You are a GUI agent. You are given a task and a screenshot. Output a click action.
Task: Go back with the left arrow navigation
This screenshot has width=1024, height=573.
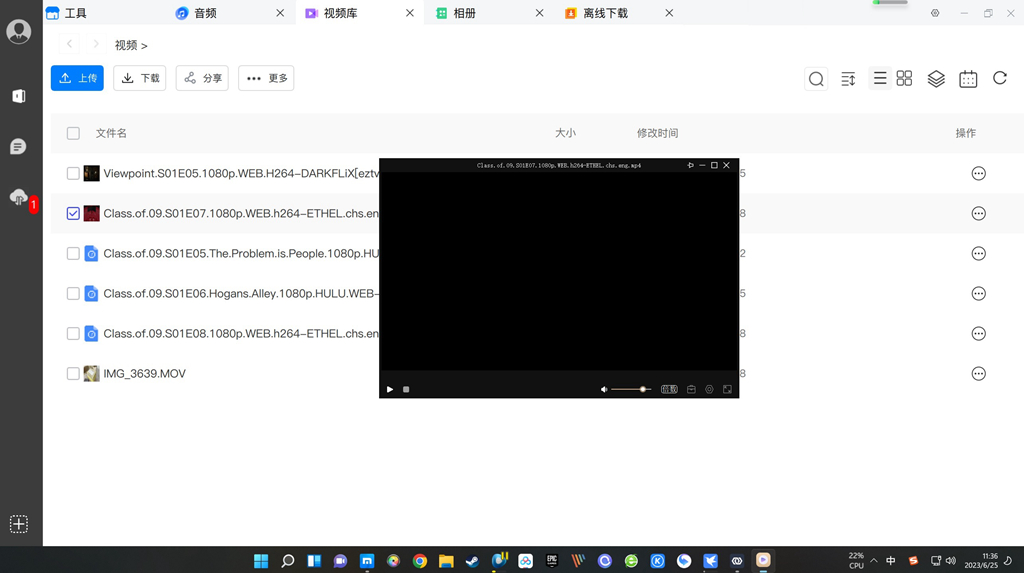tap(69, 44)
